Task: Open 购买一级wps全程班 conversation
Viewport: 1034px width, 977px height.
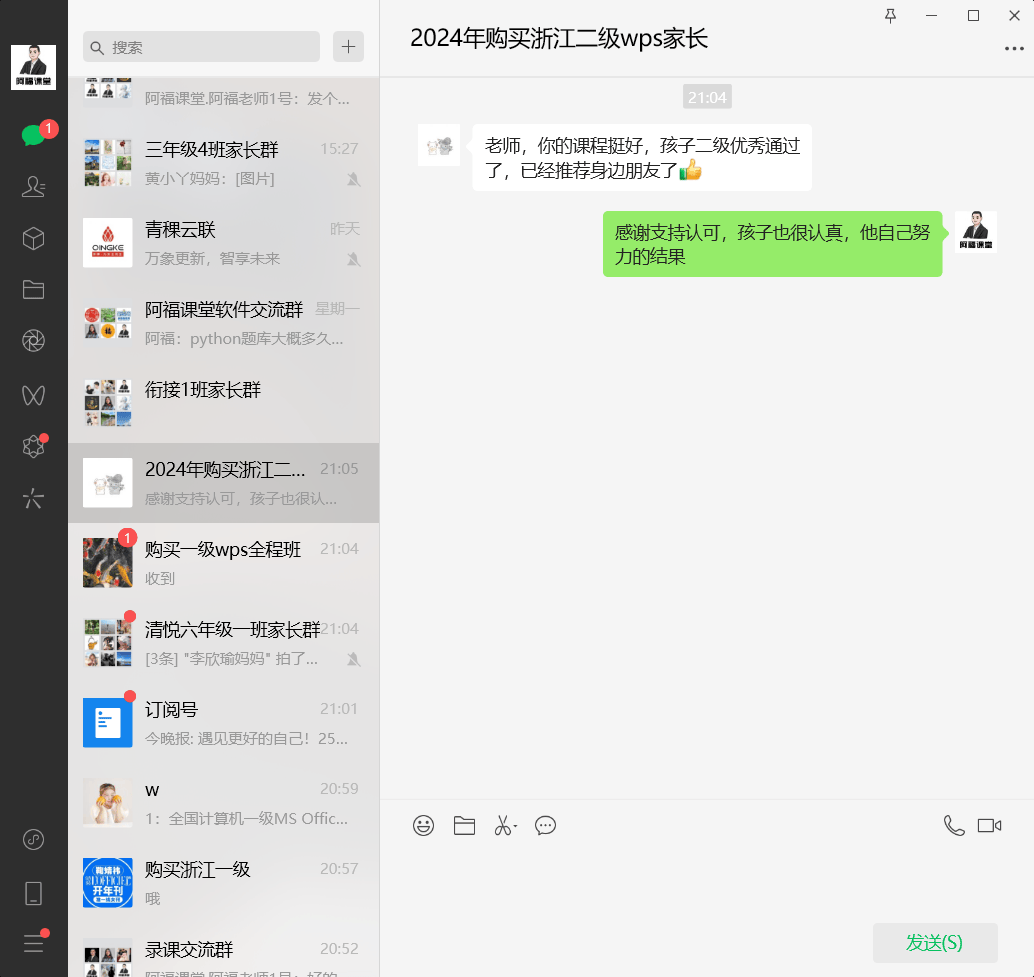Action: tap(224, 563)
